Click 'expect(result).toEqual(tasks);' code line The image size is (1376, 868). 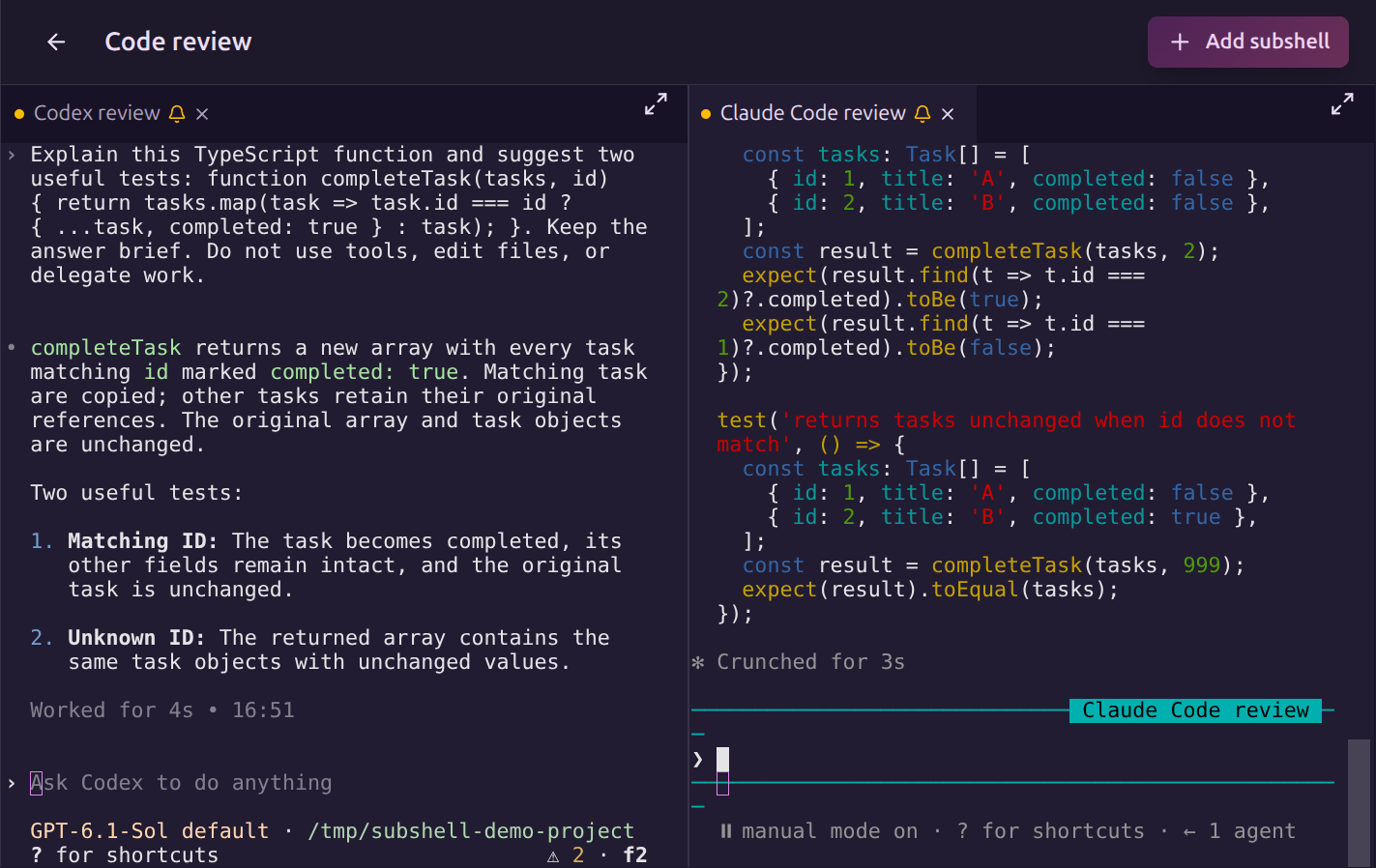[930, 590]
